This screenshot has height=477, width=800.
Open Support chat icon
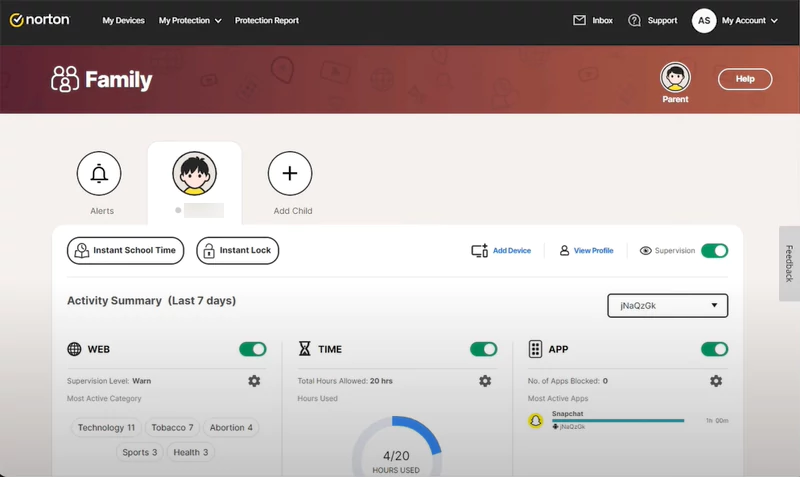(634, 20)
